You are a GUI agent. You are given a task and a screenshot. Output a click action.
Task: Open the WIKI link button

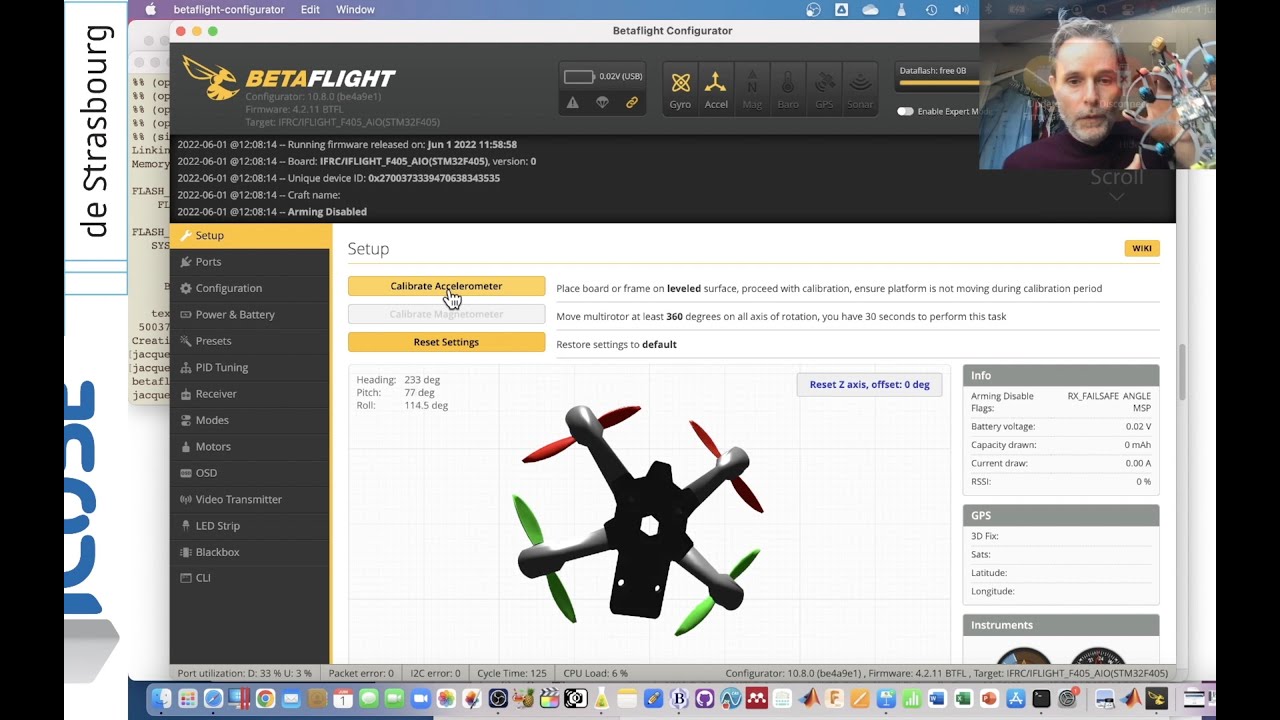(x=1142, y=248)
